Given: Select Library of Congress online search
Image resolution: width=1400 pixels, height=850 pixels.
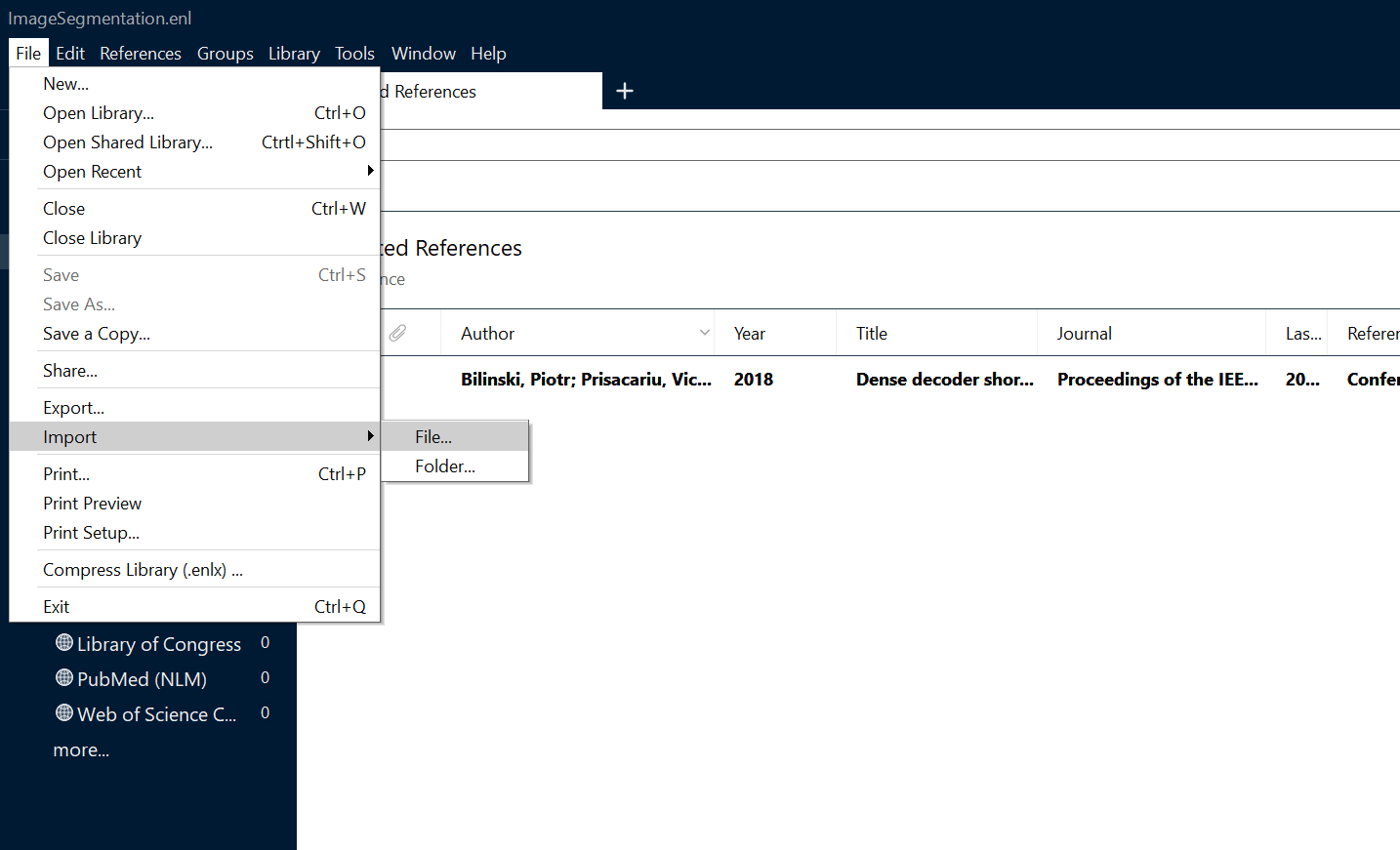Looking at the screenshot, I should pos(159,644).
